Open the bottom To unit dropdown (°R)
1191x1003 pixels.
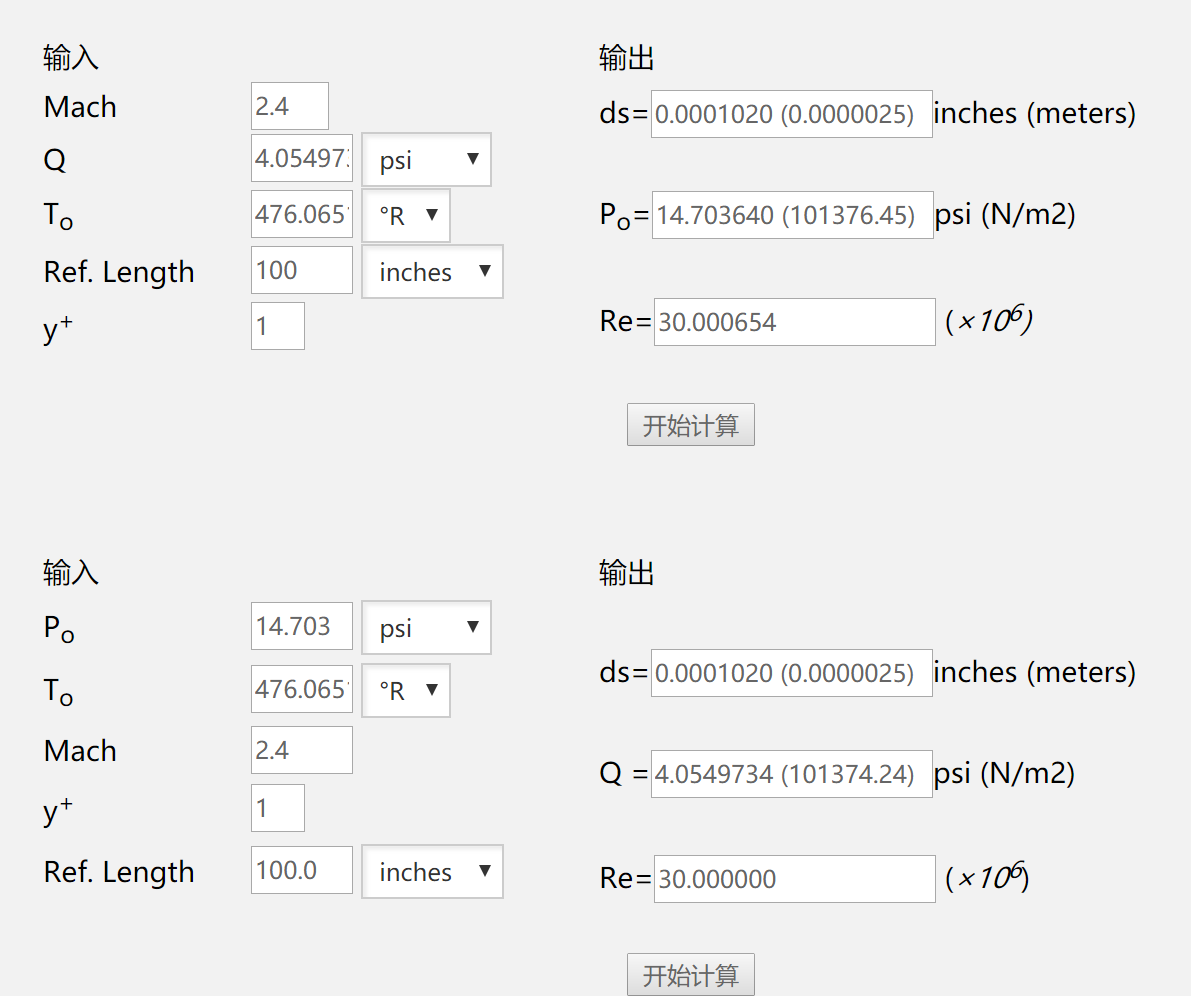pyautogui.click(x=406, y=690)
